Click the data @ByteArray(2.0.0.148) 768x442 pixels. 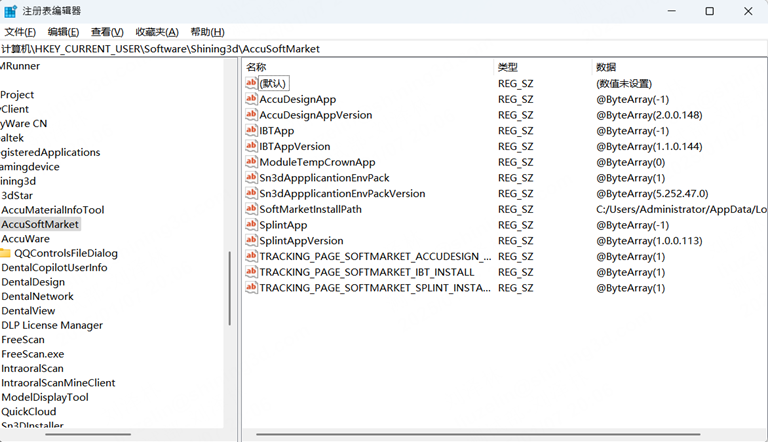click(649, 115)
